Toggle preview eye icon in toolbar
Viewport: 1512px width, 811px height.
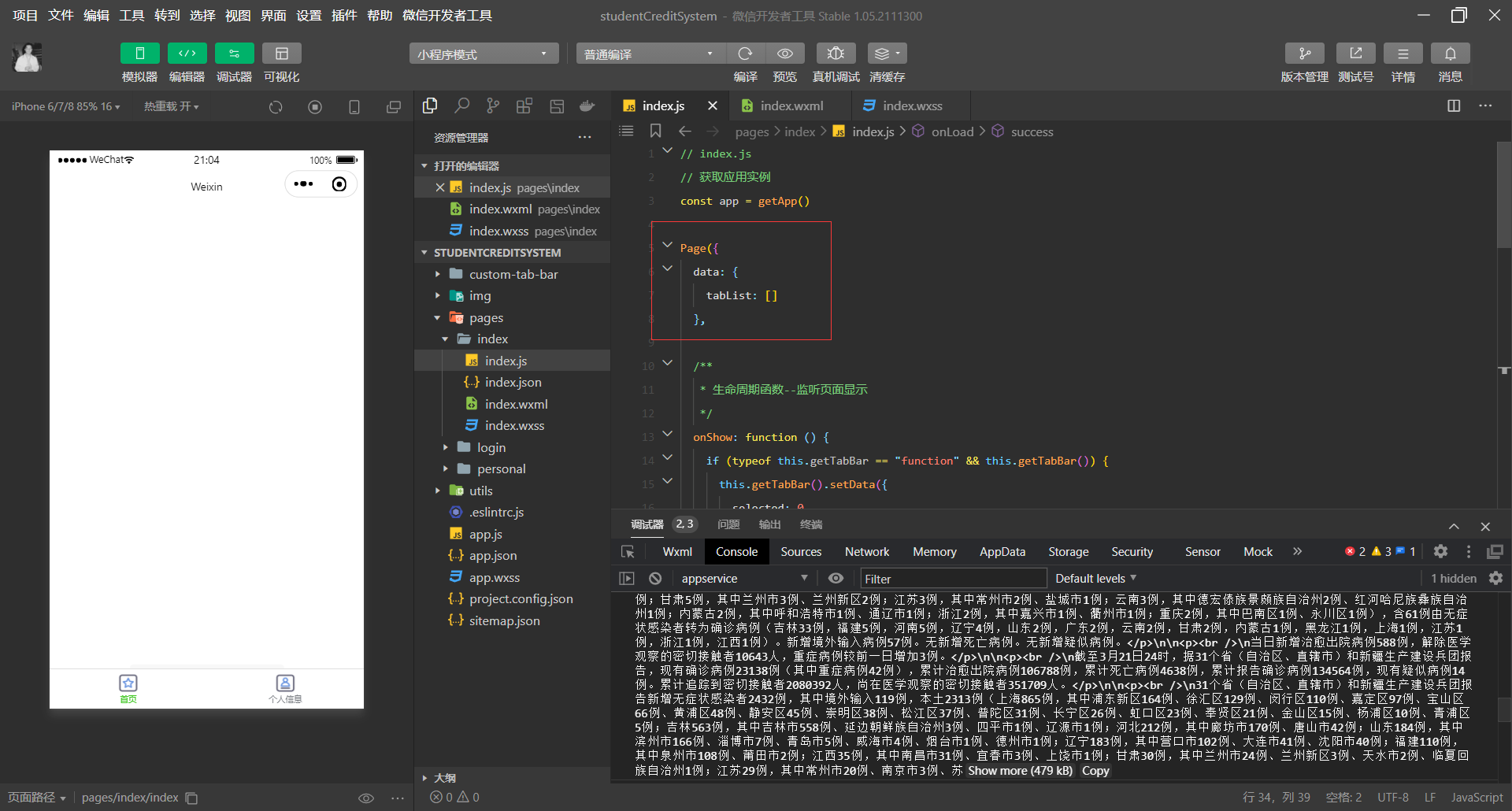tap(785, 54)
